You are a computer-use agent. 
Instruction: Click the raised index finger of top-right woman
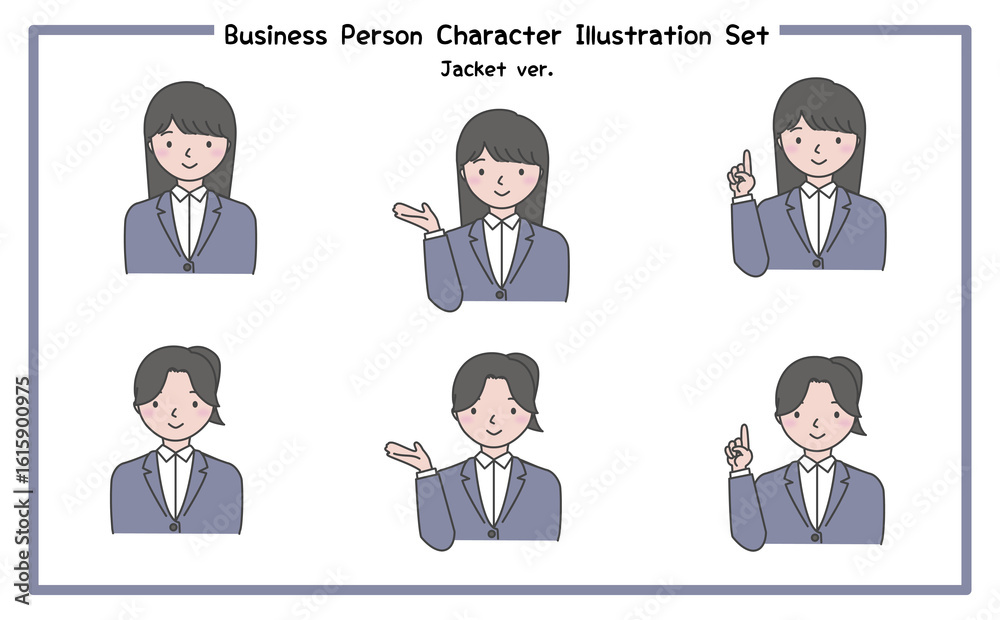coord(747,162)
